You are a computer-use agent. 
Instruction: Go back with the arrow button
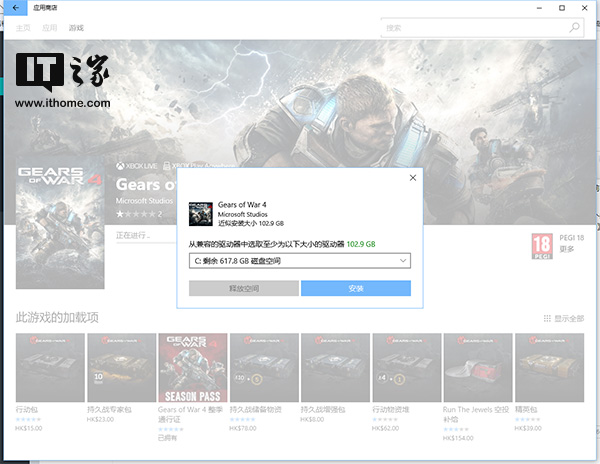pyautogui.click(x=15, y=8)
